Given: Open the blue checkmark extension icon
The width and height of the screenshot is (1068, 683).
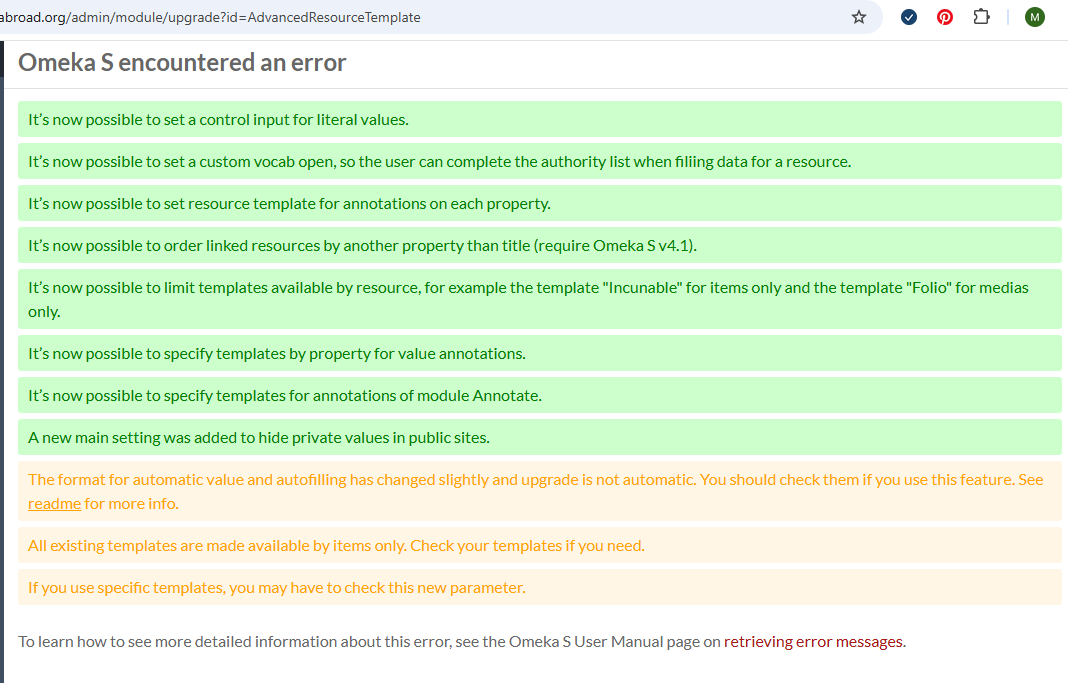Looking at the screenshot, I should pyautogui.click(x=909, y=17).
